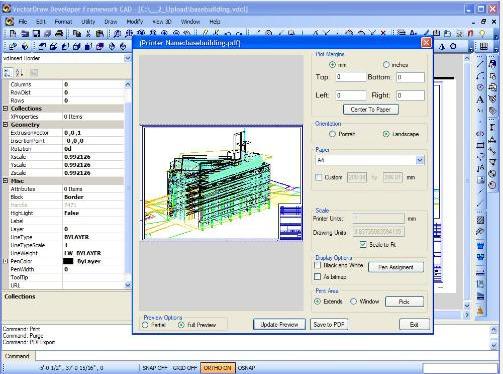Select the inches margin unit radio
Viewport: 503px width, 374px height.
(x=386, y=65)
